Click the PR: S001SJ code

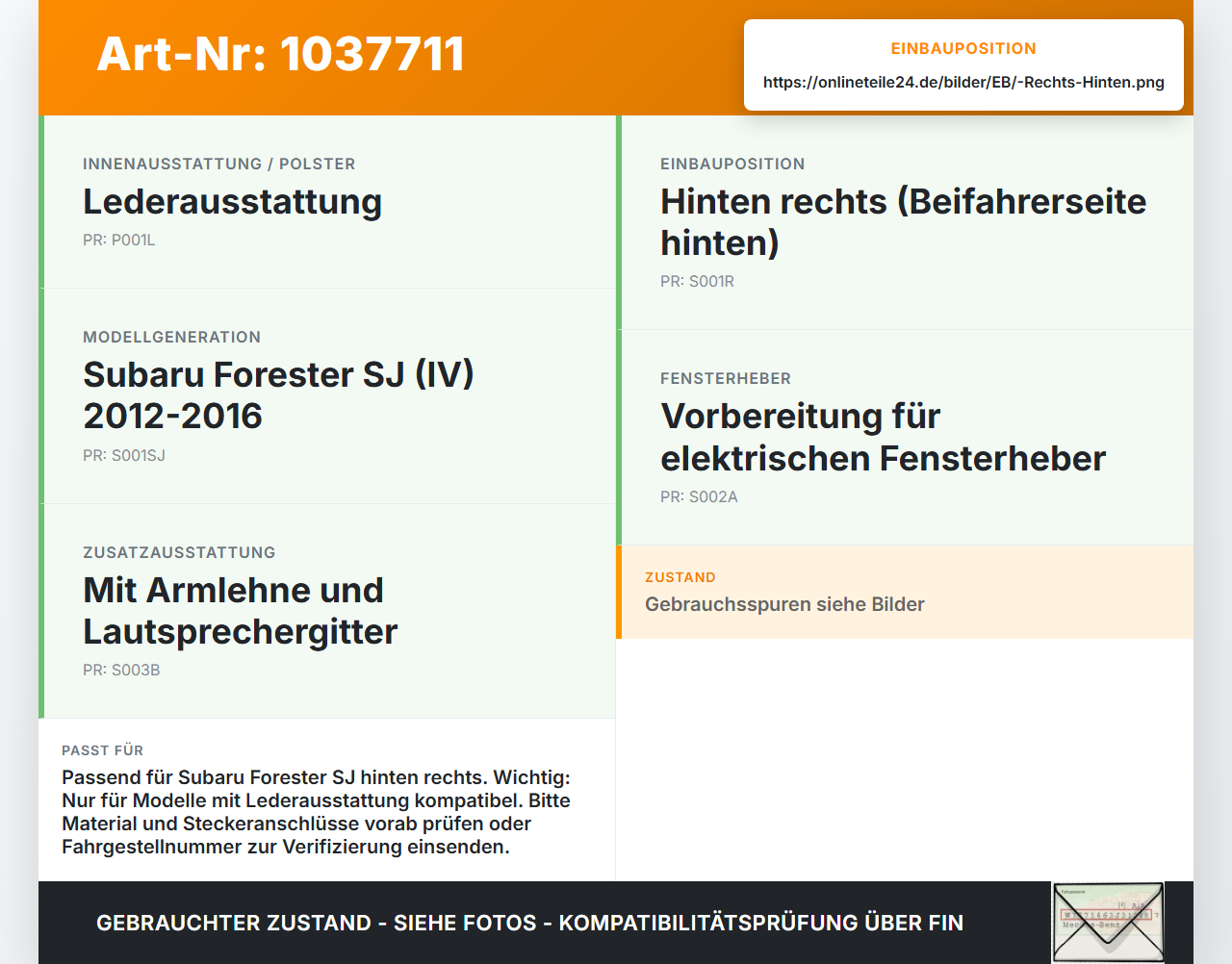124,455
